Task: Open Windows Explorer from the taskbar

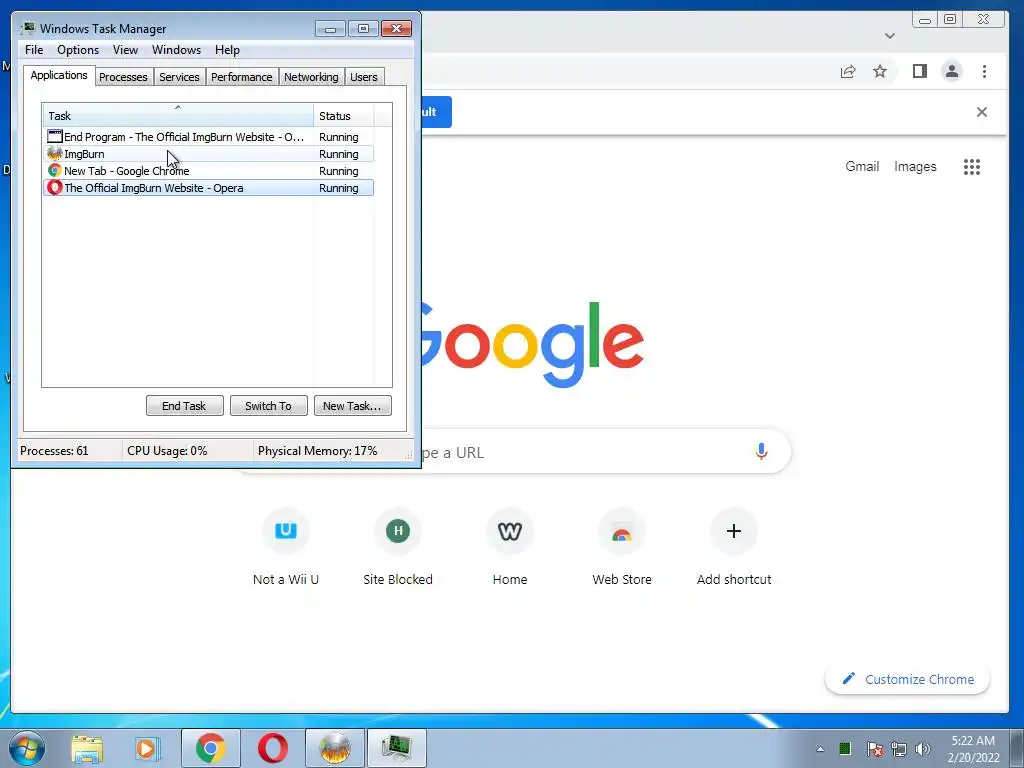Action: [x=88, y=748]
